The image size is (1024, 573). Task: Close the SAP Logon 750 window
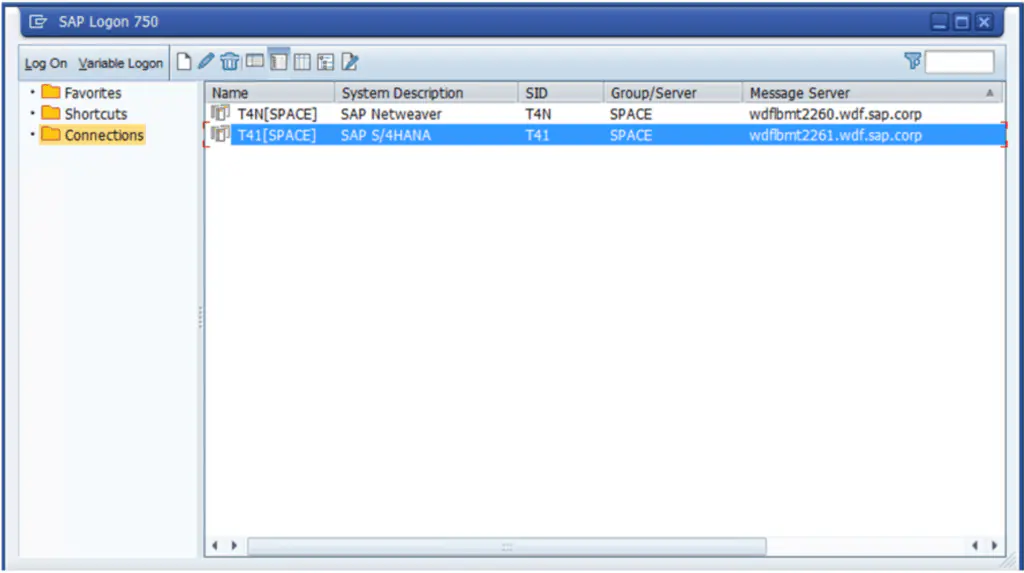(x=984, y=22)
